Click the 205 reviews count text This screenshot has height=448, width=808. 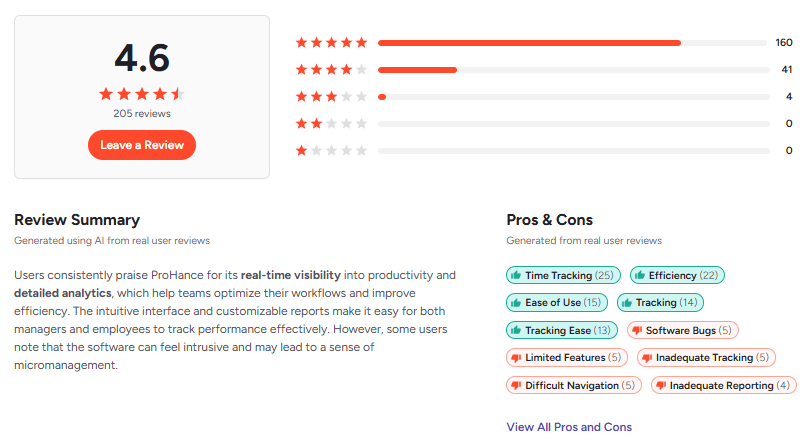(x=142, y=114)
